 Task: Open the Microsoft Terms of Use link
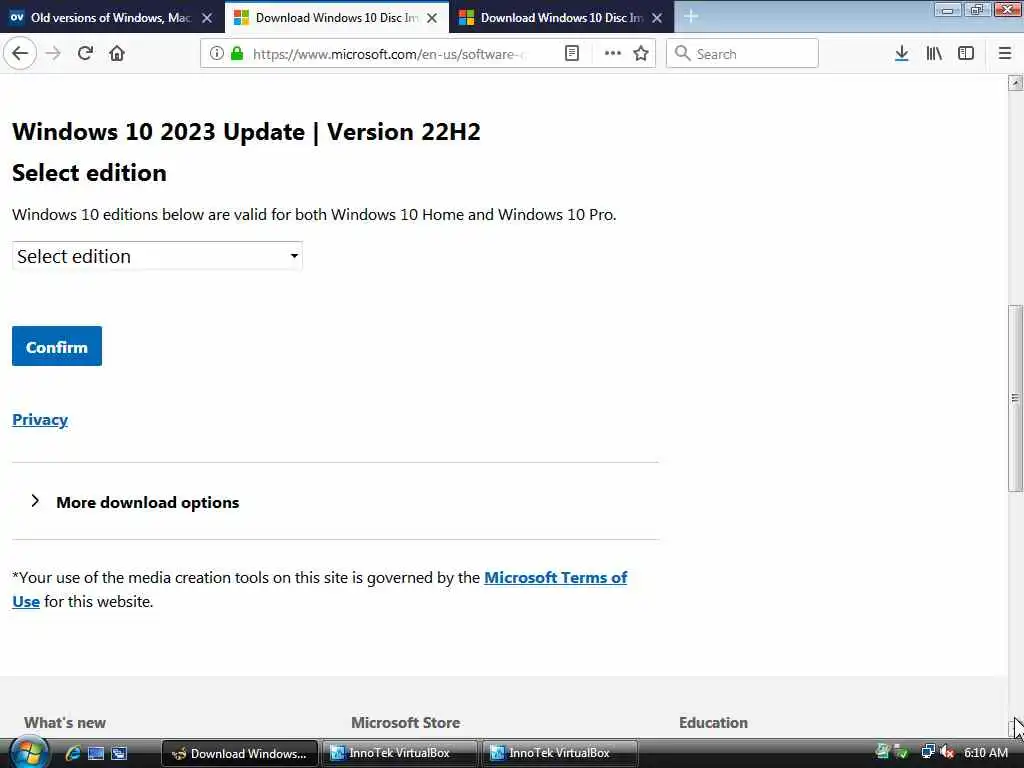pyautogui.click(x=556, y=577)
